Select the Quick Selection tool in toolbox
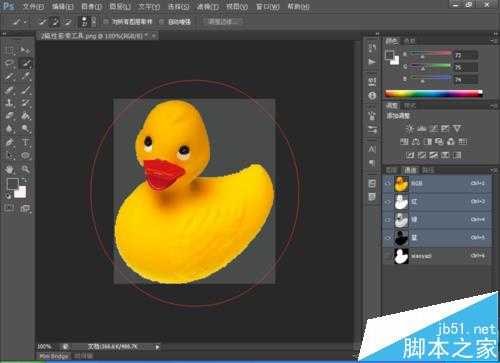This screenshot has width=500, height=363. point(25,63)
